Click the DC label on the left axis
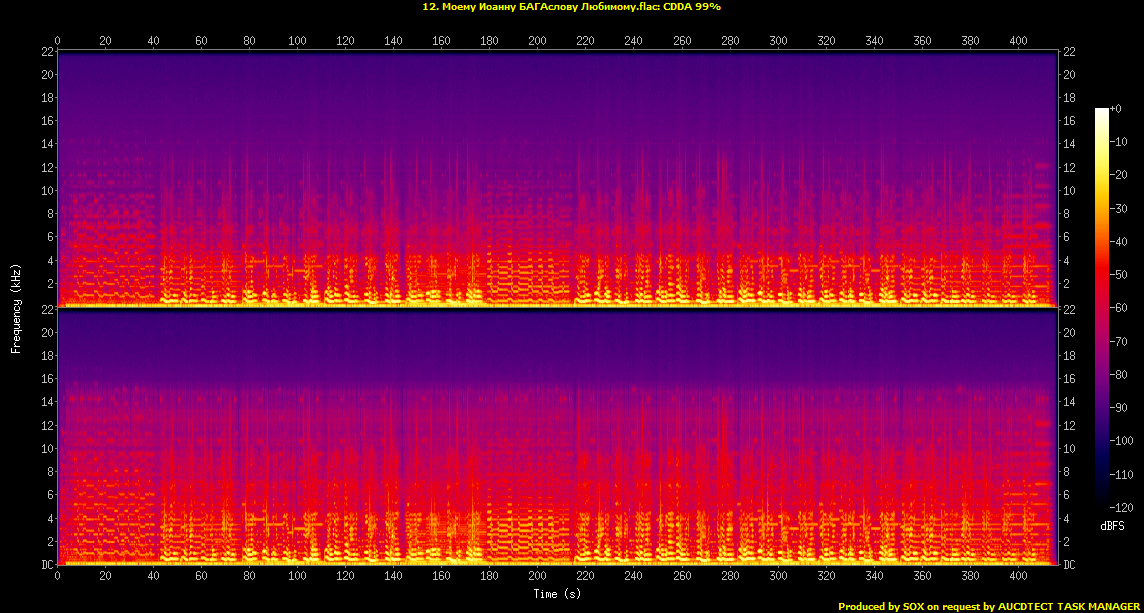The height and width of the screenshot is (613, 1144). tap(47, 565)
